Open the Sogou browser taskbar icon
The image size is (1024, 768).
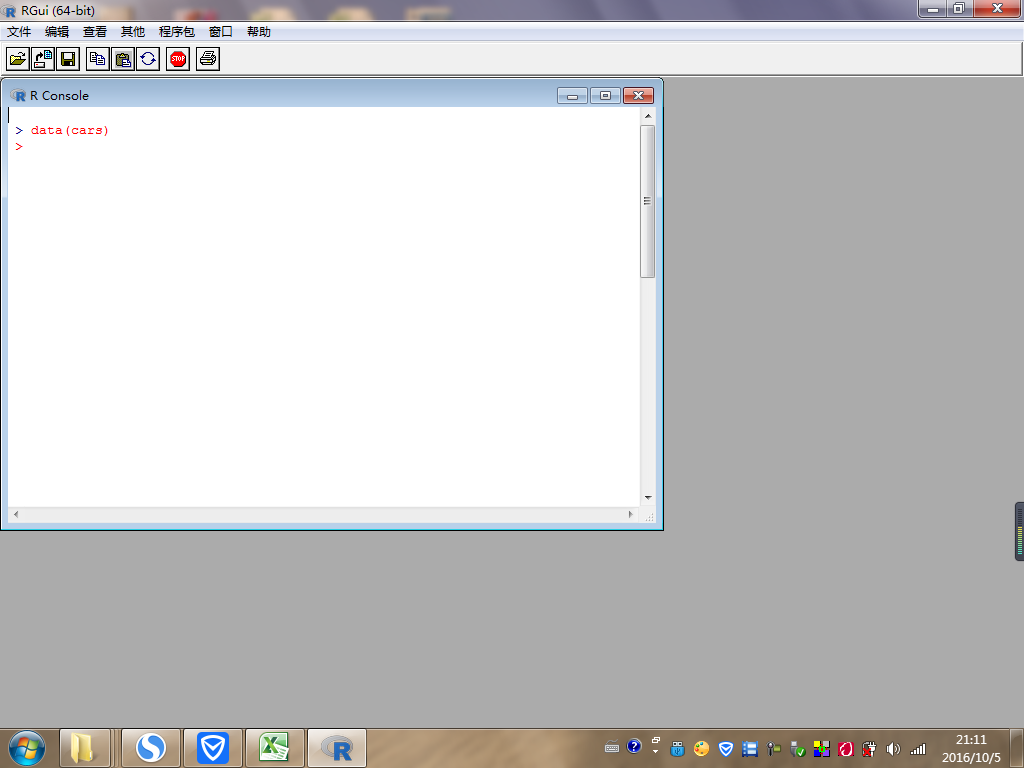[151, 748]
